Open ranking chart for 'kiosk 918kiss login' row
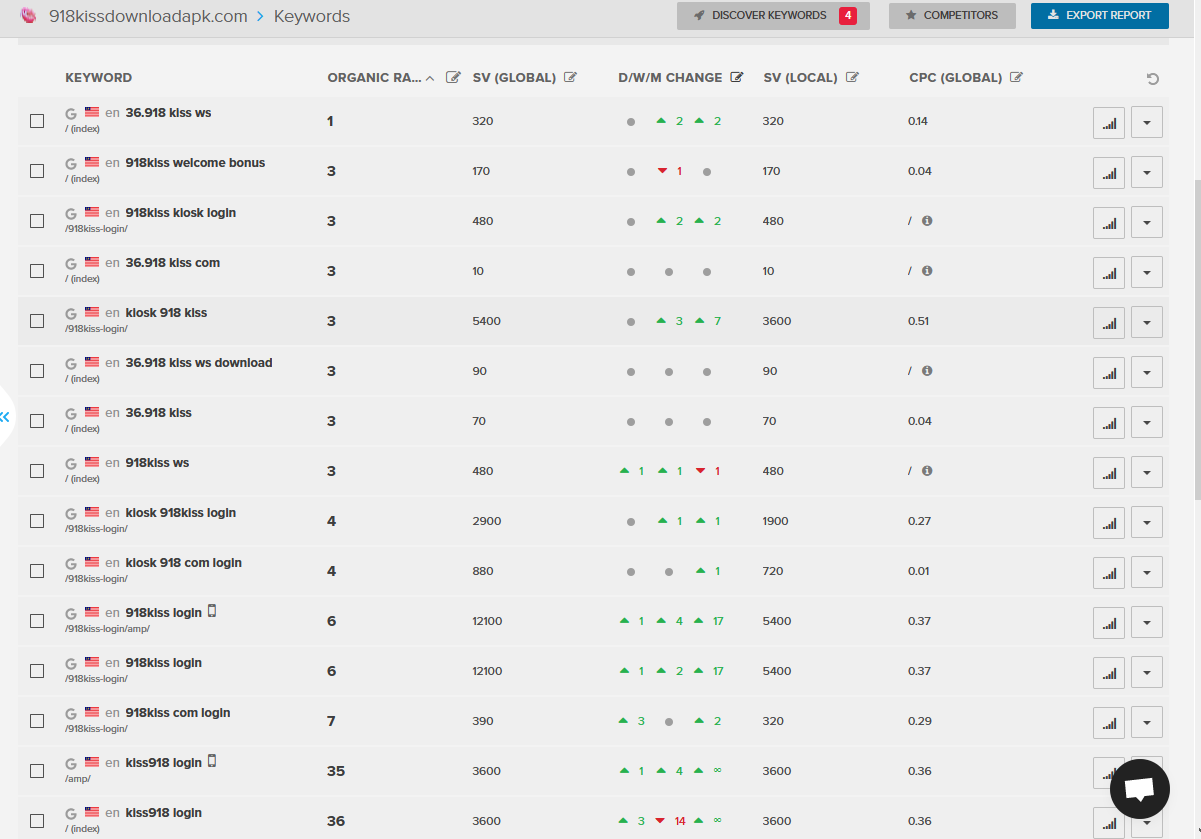The height and width of the screenshot is (839, 1201). (1108, 522)
